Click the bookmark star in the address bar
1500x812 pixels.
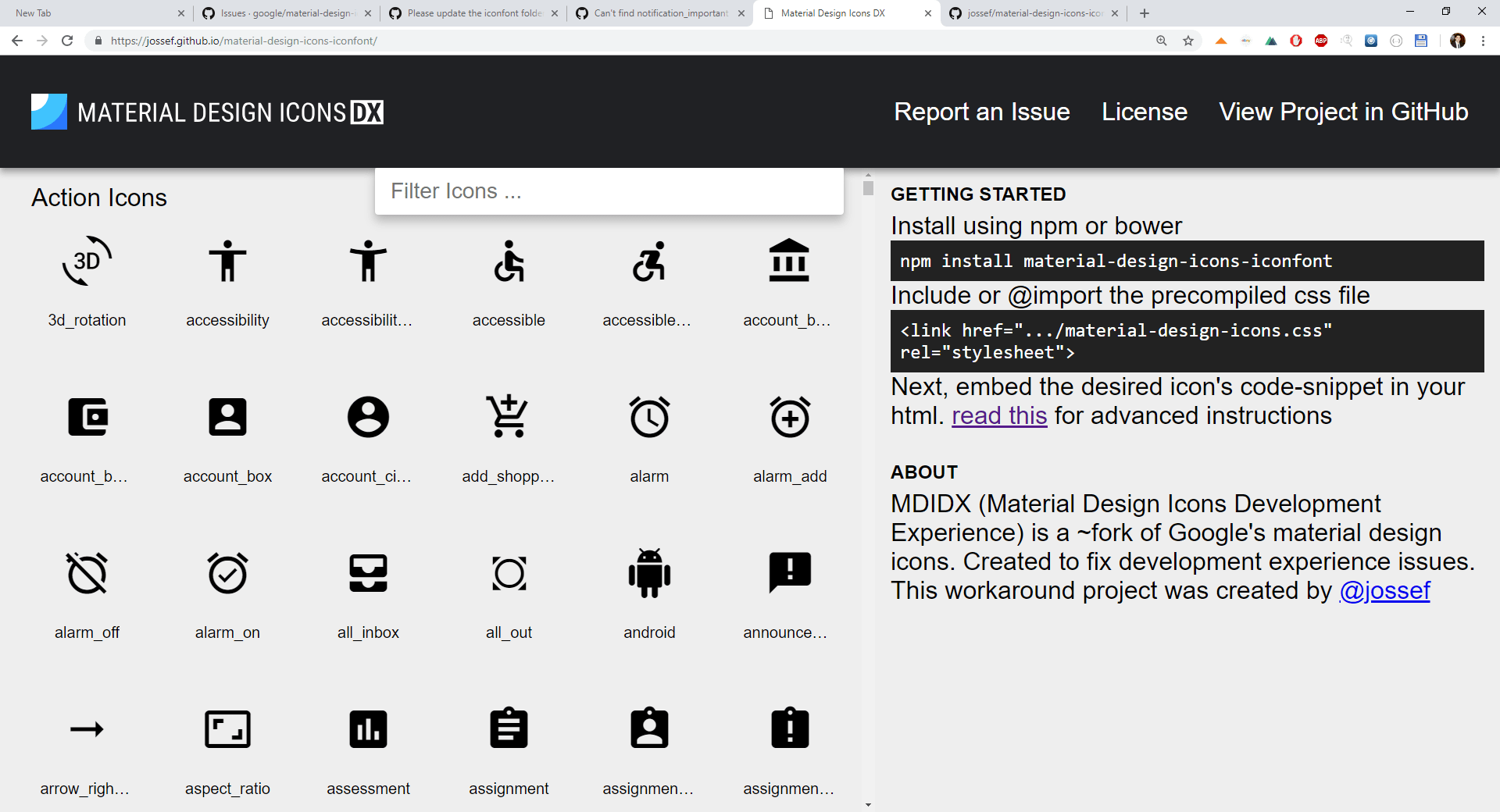pyautogui.click(x=1188, y=41)
